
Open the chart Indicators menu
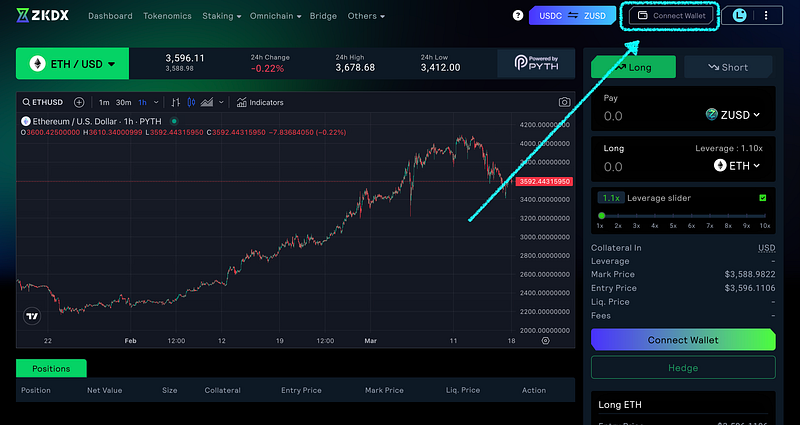[260, 102]
